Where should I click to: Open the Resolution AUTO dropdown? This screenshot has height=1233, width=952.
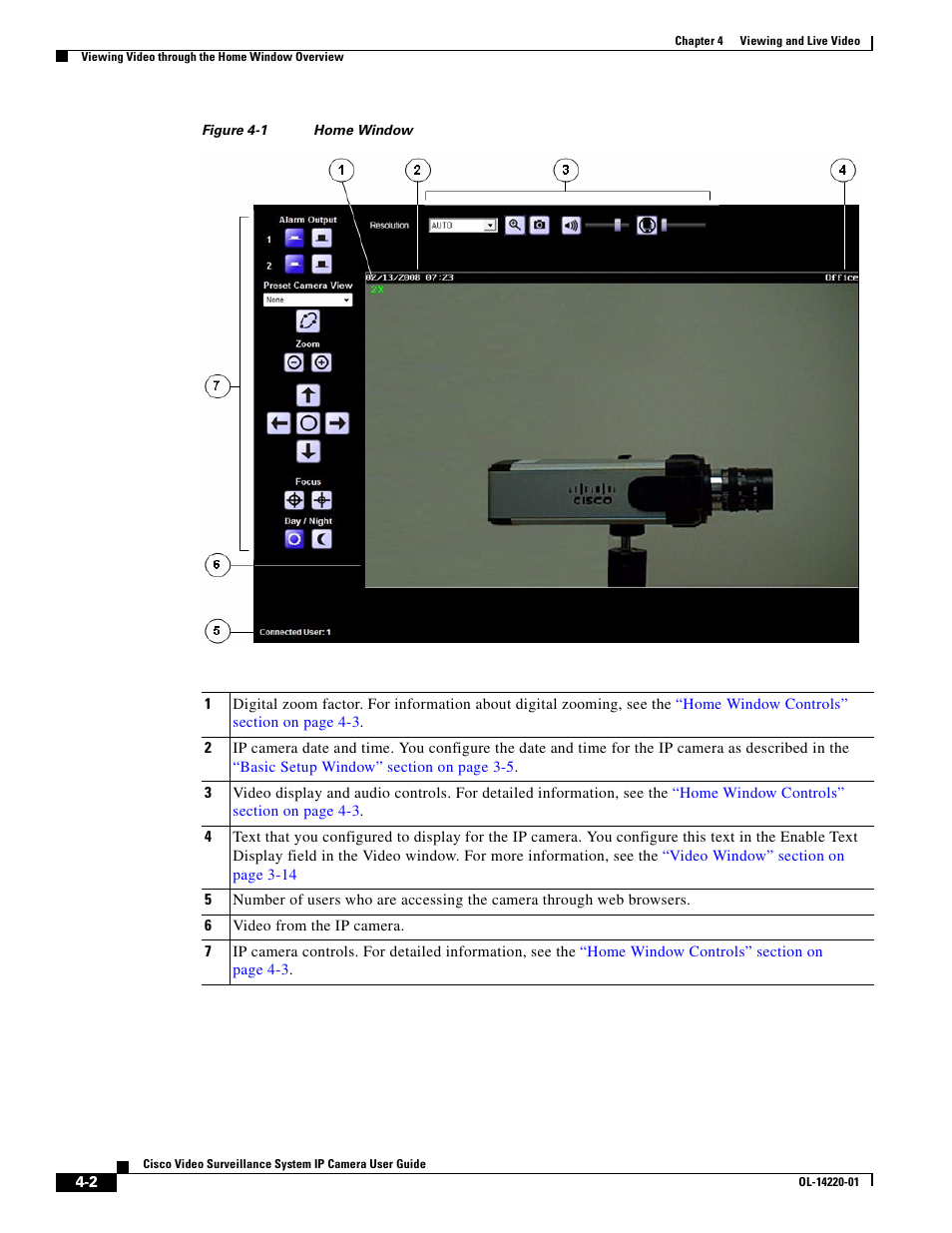[463, 226]
